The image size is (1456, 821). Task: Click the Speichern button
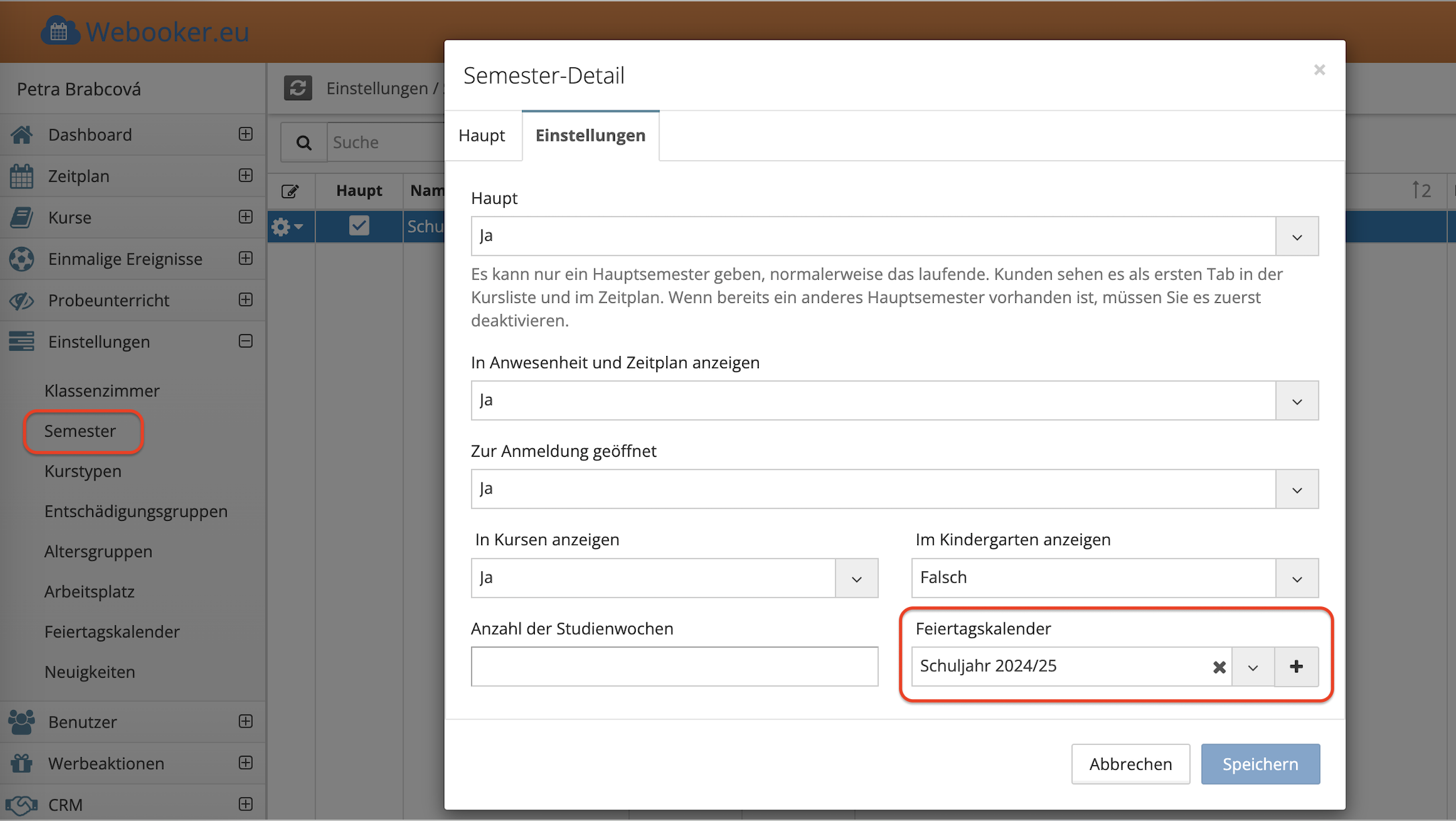pyautogui.click(x=1260, y=764)
